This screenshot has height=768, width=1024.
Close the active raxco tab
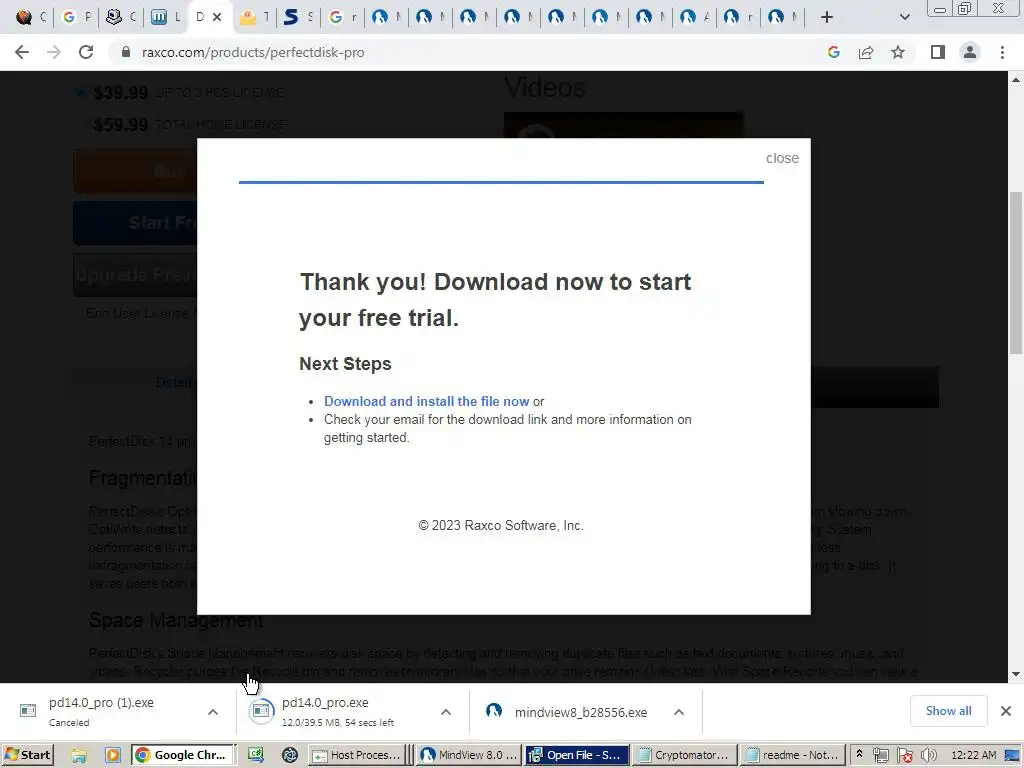click(x=217, y=17)
